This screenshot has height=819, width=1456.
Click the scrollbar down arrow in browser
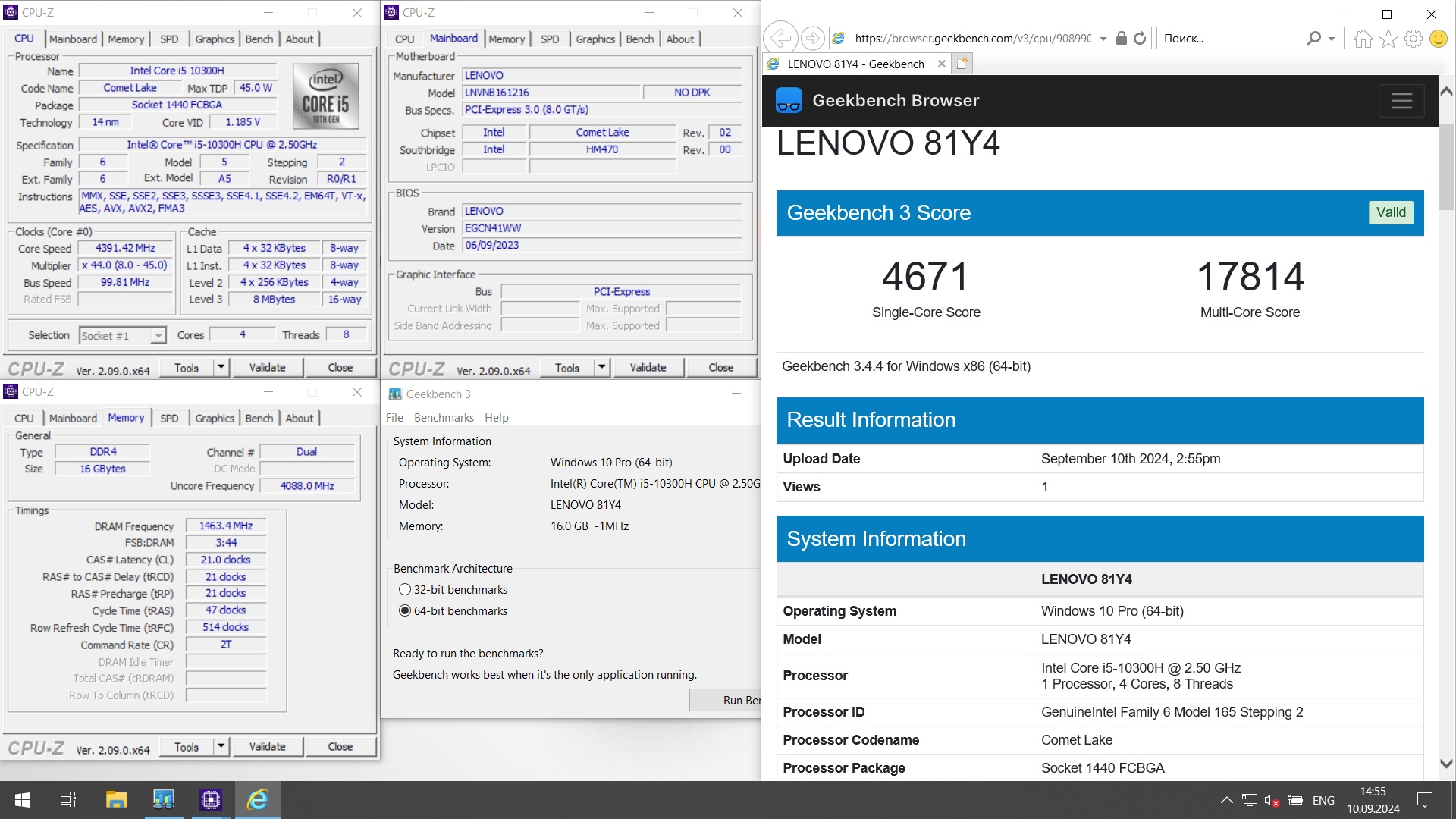(x=1446, y=764)
